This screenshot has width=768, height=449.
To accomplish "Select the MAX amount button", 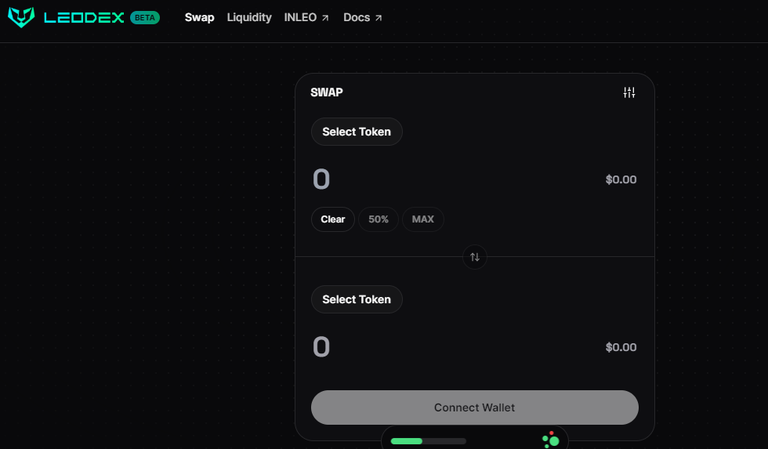I will (x=423, y=219).
